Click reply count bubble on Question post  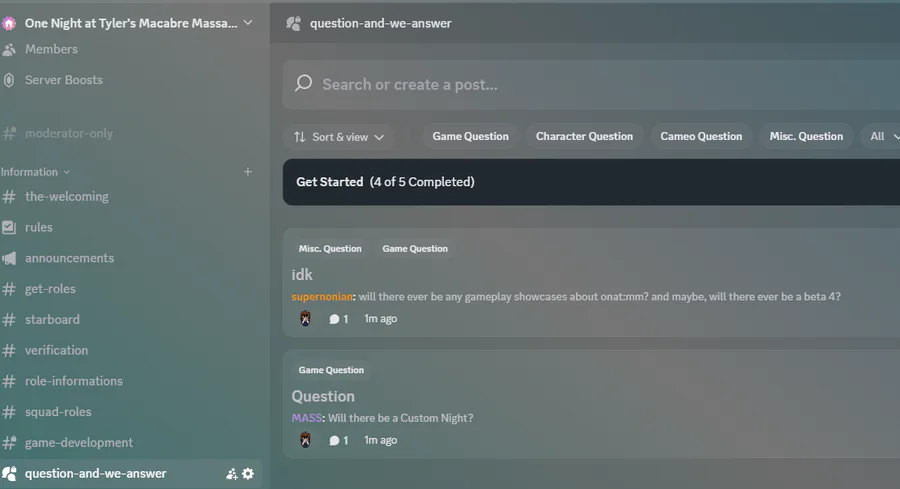339,441
